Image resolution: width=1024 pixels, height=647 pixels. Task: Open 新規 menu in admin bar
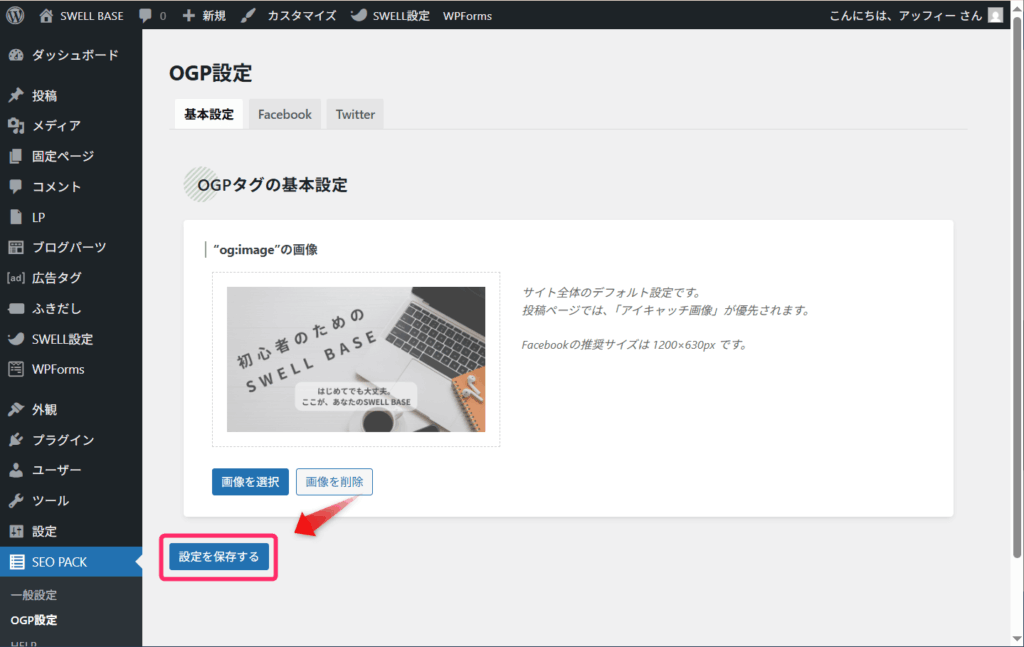coord(214,16)
